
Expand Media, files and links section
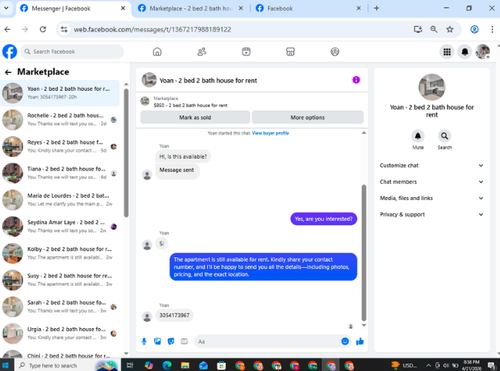tap(432, 198)
